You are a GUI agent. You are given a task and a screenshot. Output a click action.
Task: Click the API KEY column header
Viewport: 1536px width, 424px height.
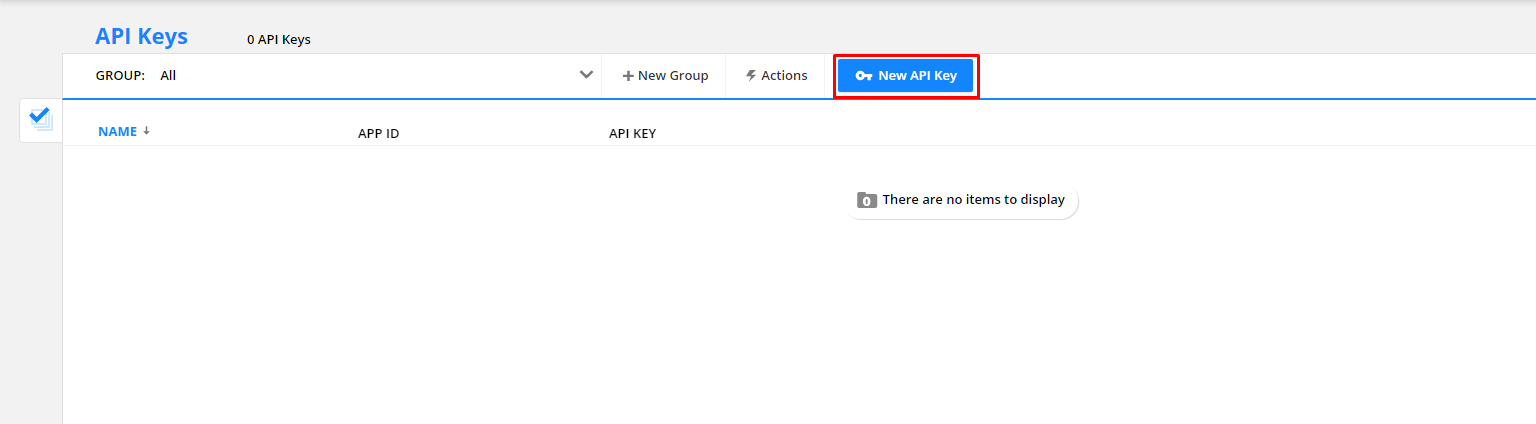pos(632,133)
